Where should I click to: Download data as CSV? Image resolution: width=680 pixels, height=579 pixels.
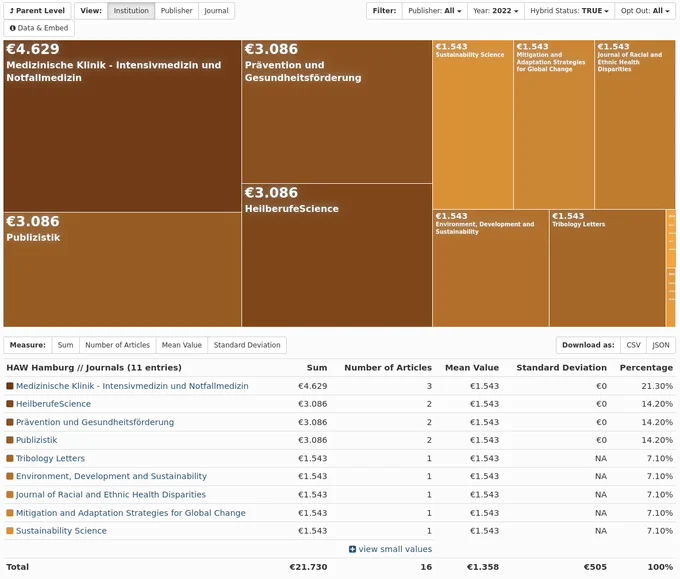tap(634, 345)
